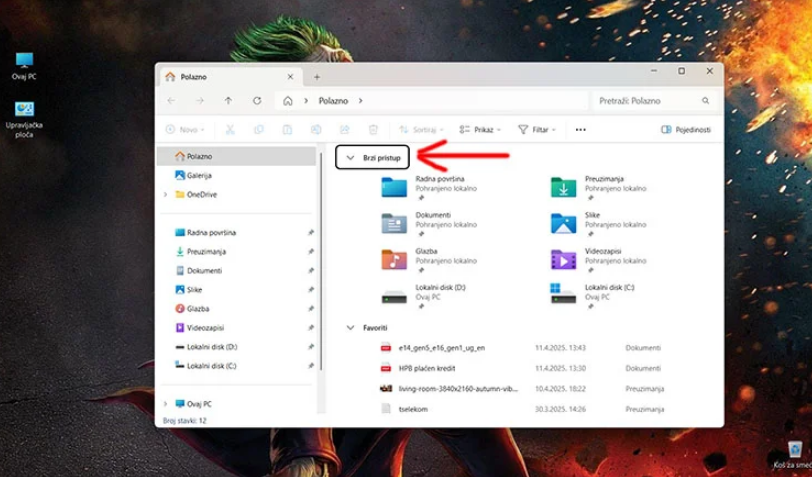Unpin Videozapisi via sidebar pin icon

(311, 328)
